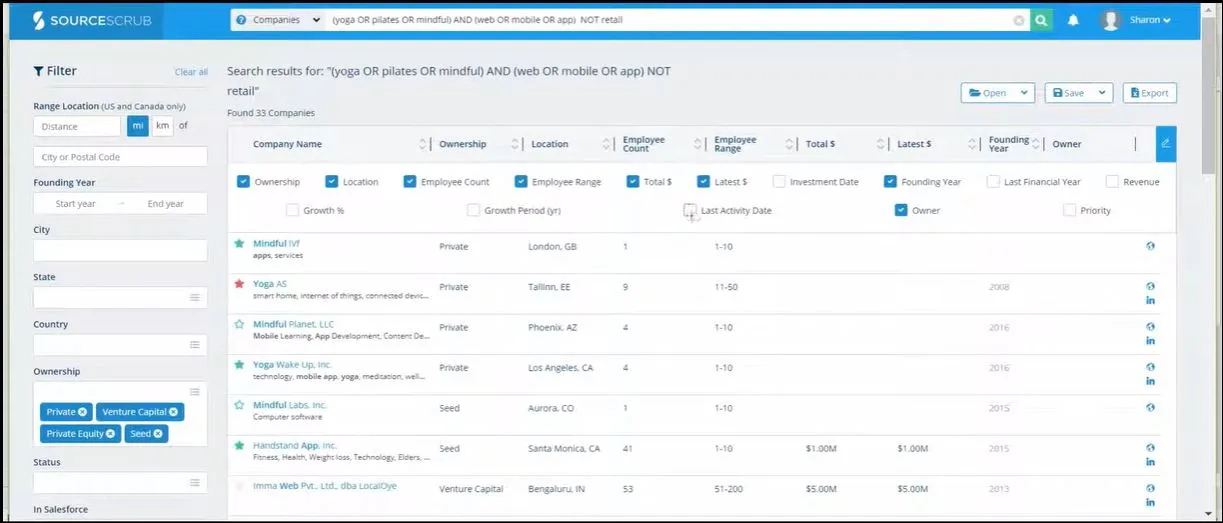Open website globe for Yoga Wake Up
Image resolution: width=1223 pixels, height=523 pixels.
tap(1150, 367)
